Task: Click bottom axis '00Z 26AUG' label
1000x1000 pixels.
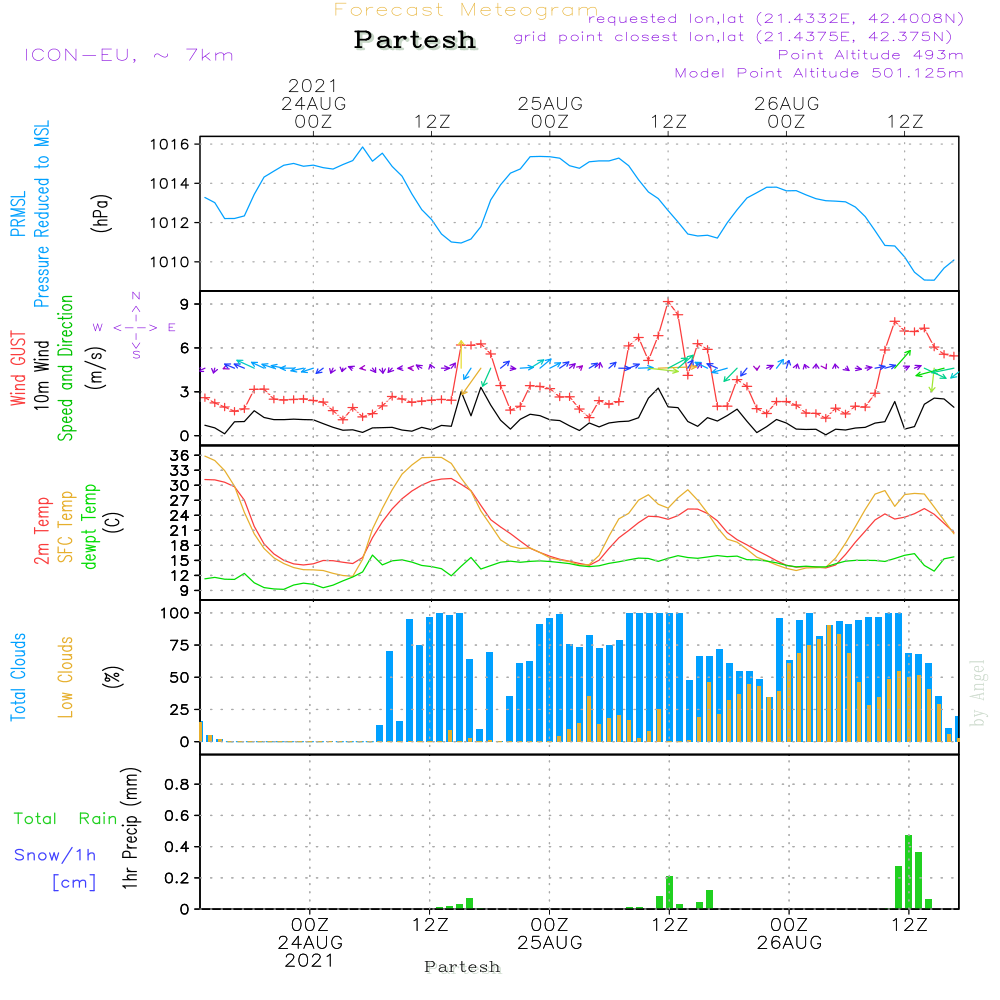Action: click(x=789, y=934)
